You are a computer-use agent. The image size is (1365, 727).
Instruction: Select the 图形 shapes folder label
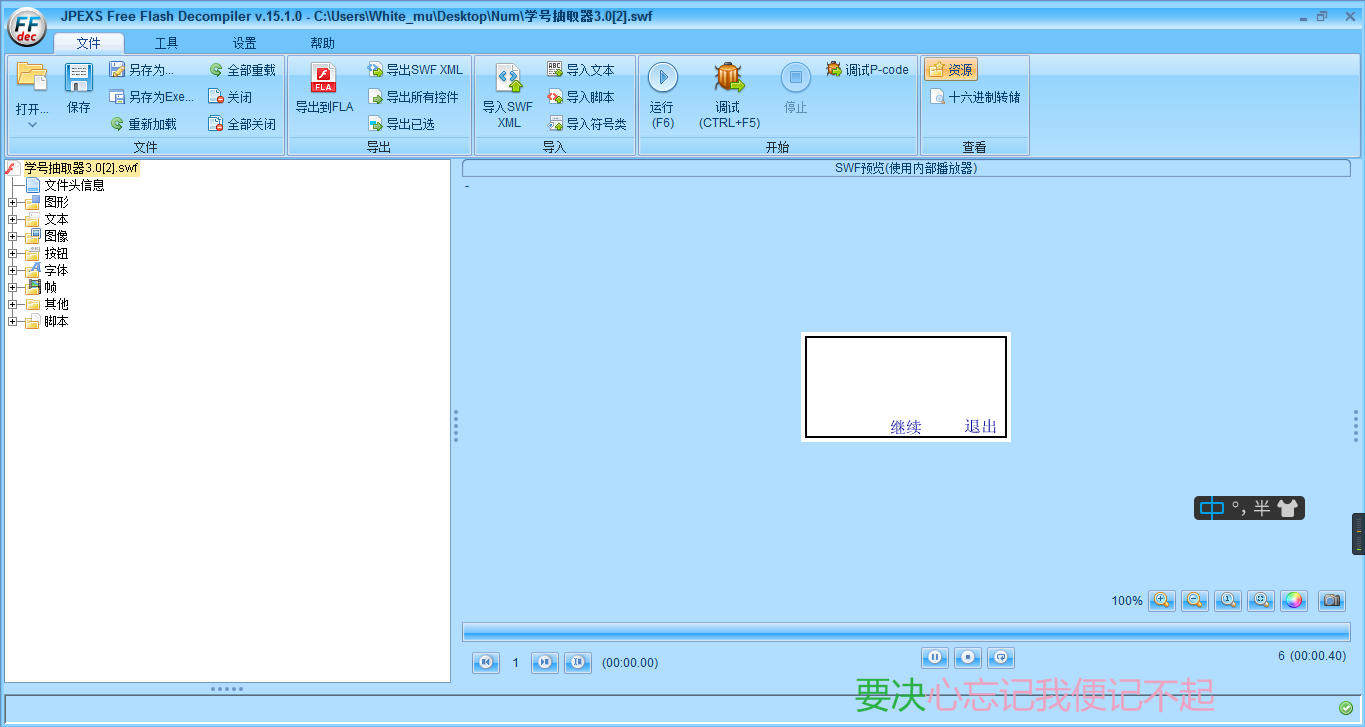coord(56,202)
